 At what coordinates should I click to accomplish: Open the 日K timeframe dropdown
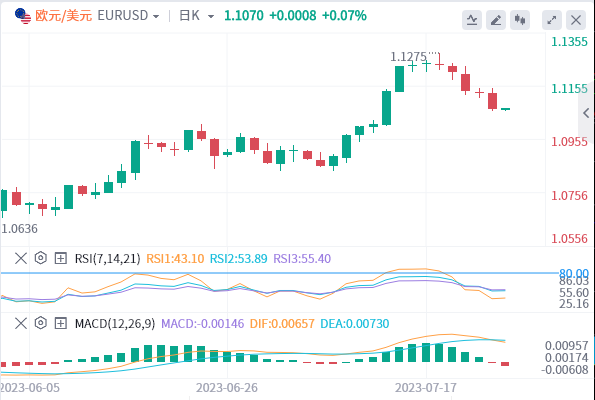(197, 16)
